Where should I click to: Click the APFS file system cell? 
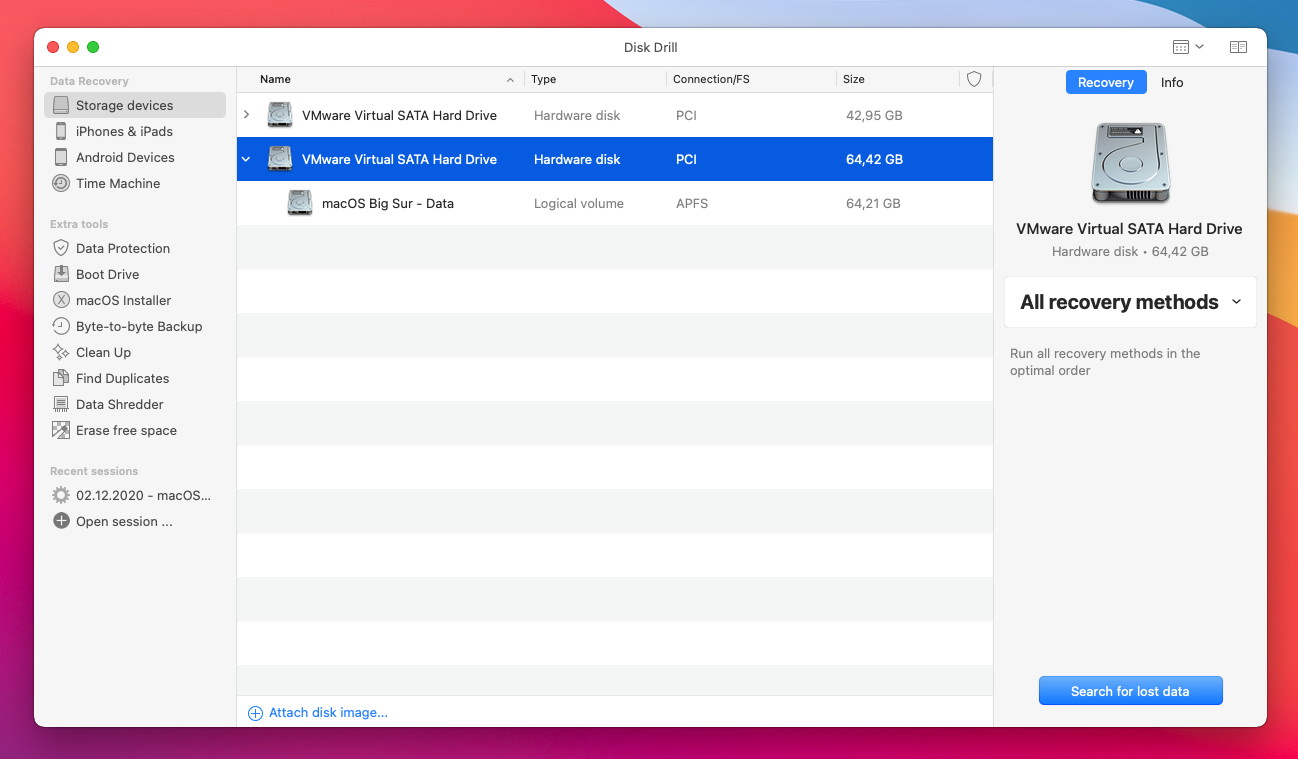692,203
